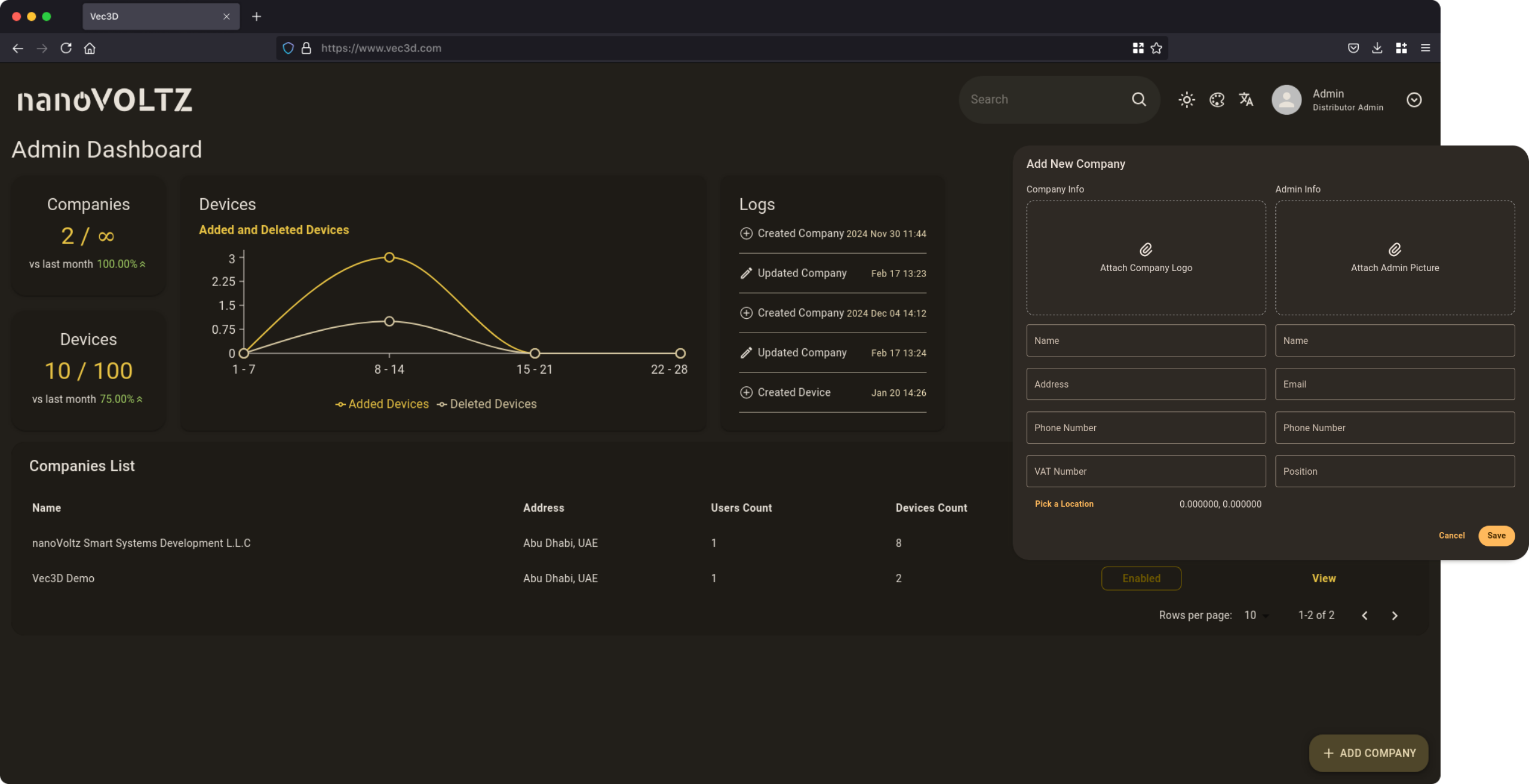Open the color palette theme icon
Viewport: 1529px width, 784px height.
1217,100
